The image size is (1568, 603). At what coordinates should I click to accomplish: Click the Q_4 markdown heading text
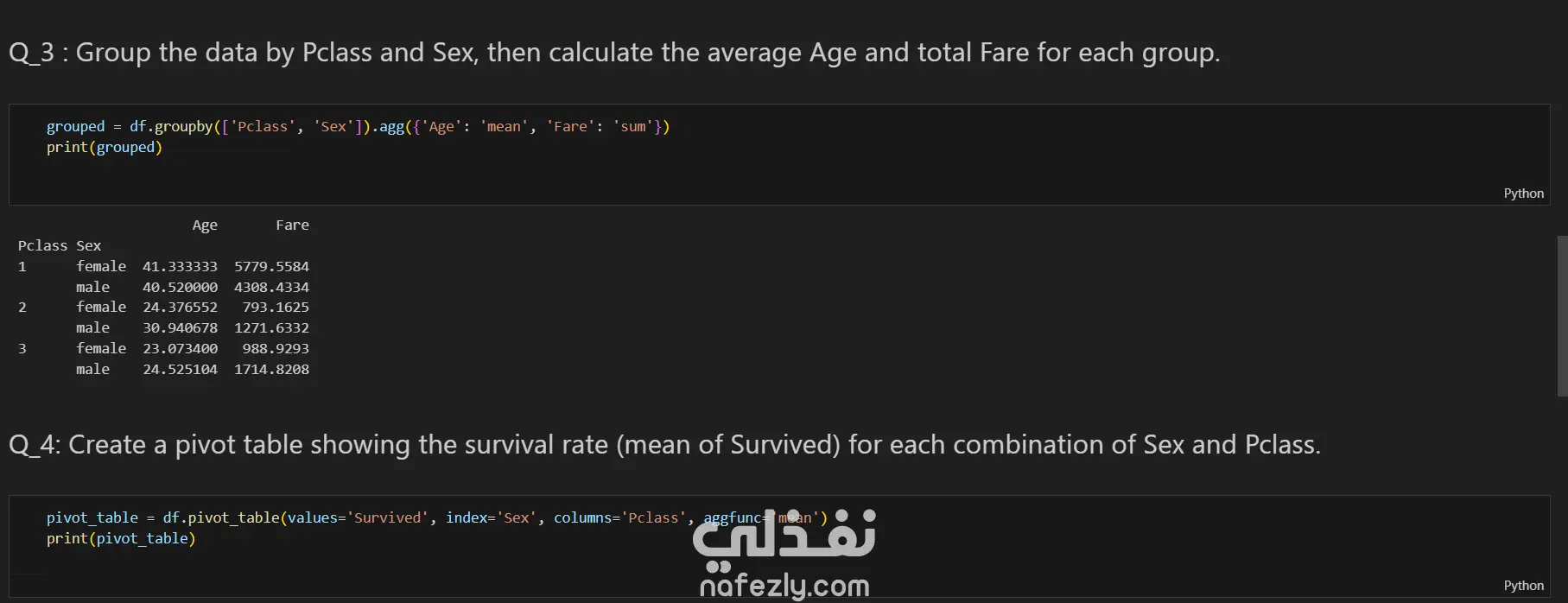click(663, 445)
